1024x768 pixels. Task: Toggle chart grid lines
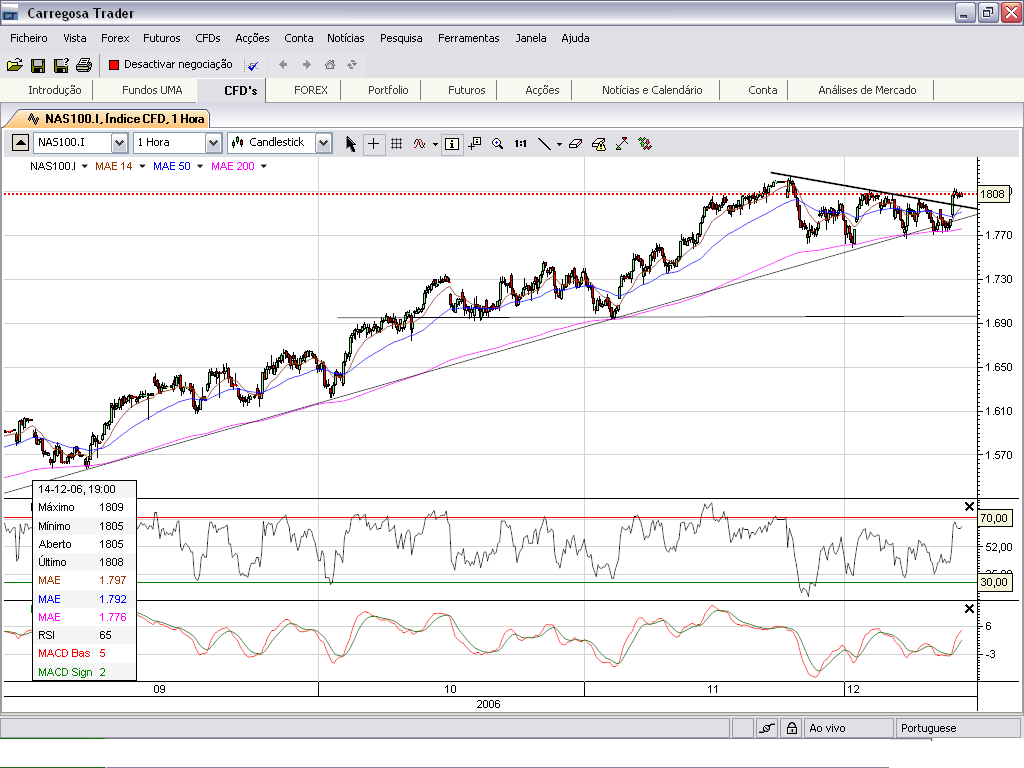(x=396, y=143)
